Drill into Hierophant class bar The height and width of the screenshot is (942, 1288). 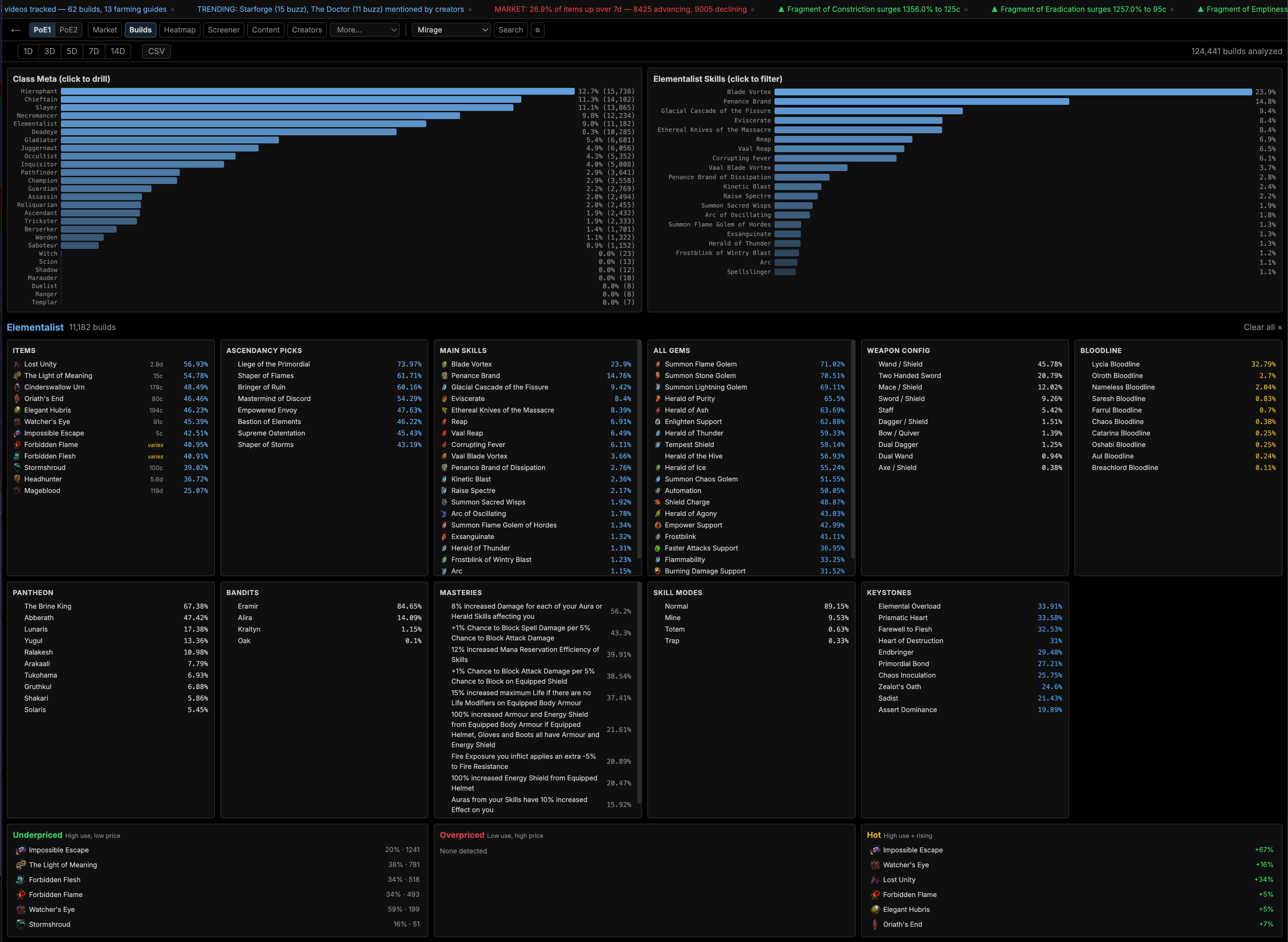click(317, 91)
